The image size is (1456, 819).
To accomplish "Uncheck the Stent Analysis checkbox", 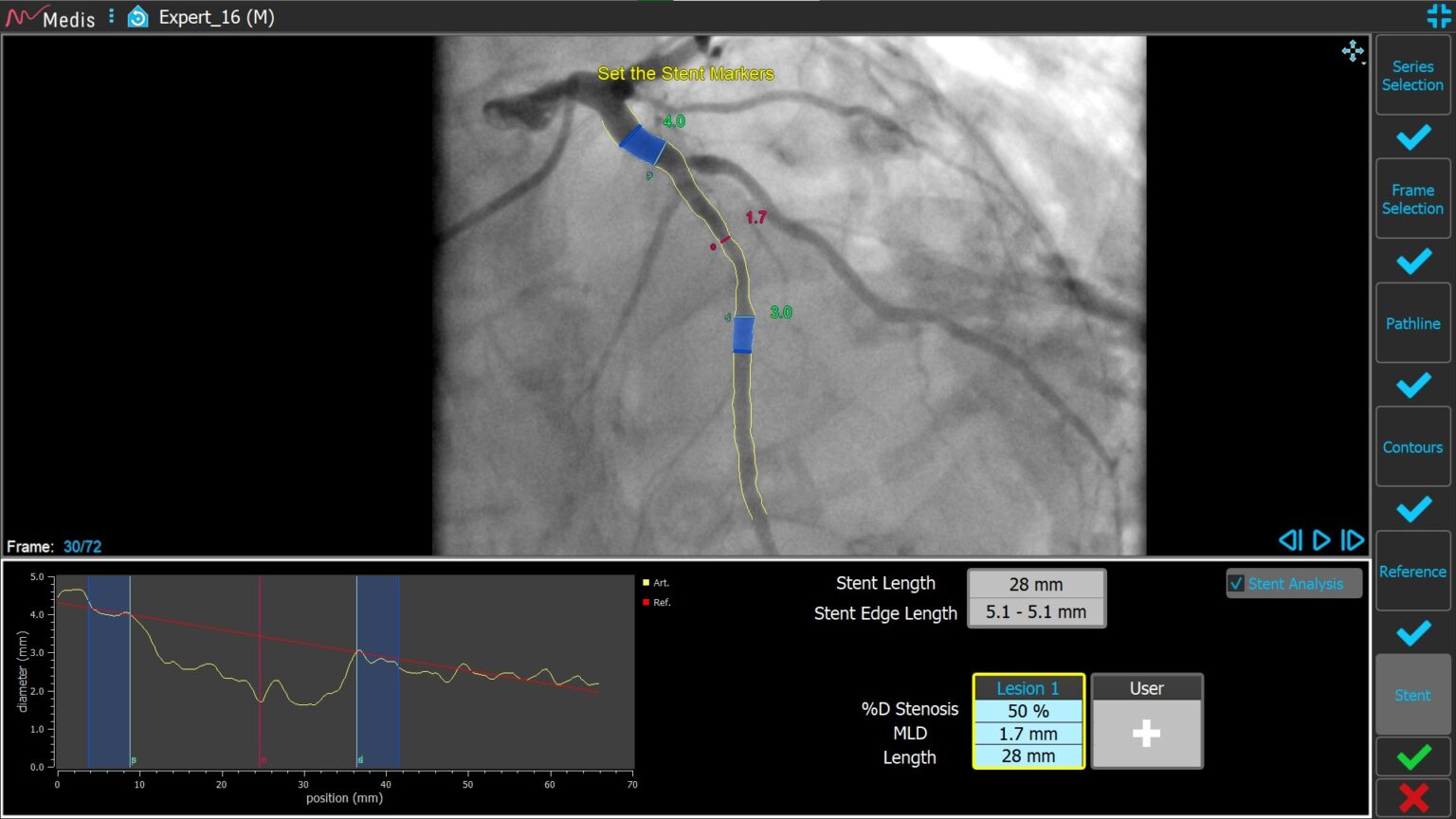I will pyautogui.click(x=1236, y=583).
